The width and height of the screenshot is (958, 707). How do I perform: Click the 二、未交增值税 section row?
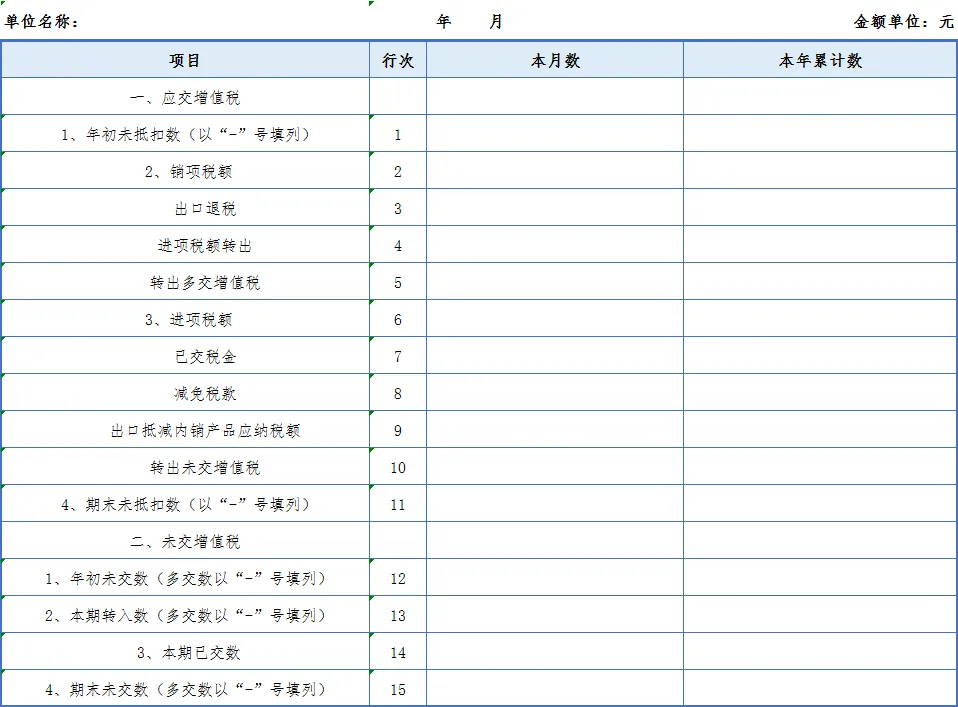pyautogui.click(x=185, y=541)
